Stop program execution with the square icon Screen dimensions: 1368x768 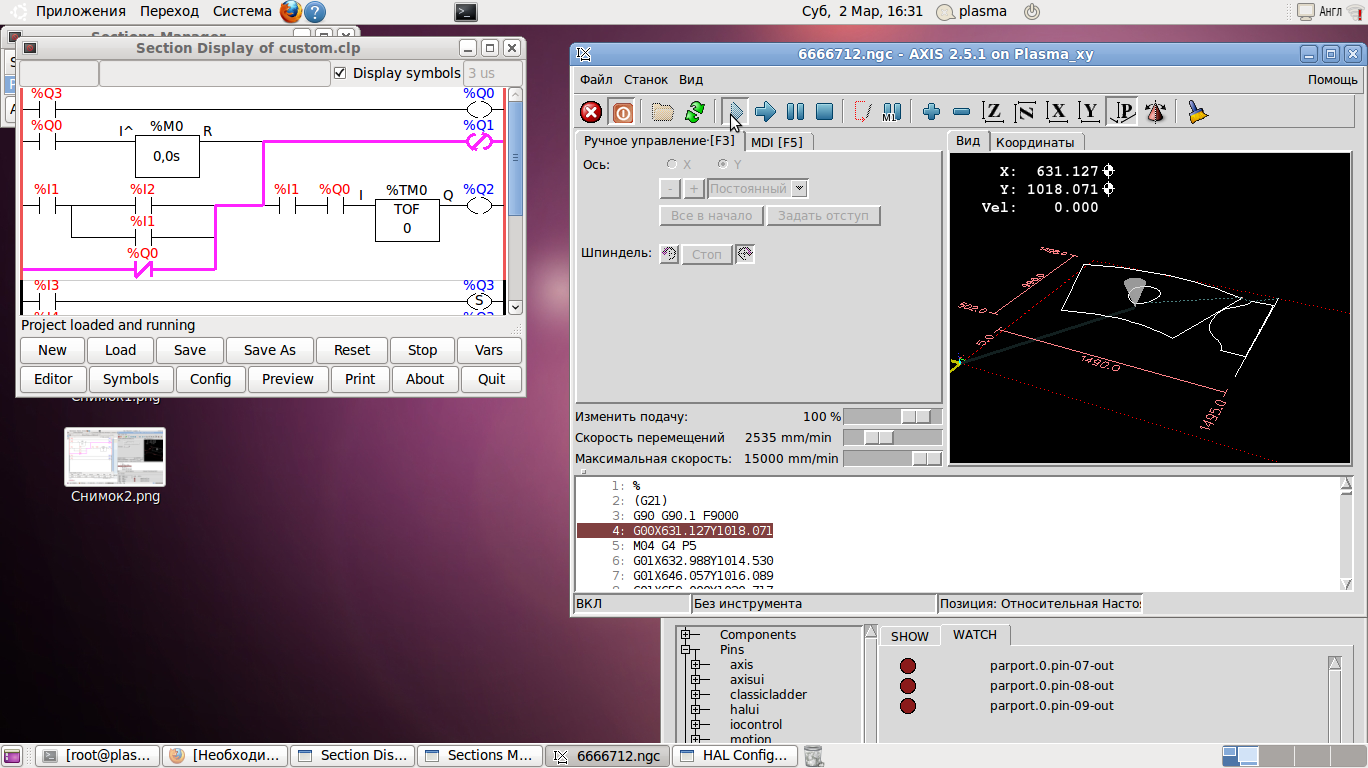click(x=824, y=112)
